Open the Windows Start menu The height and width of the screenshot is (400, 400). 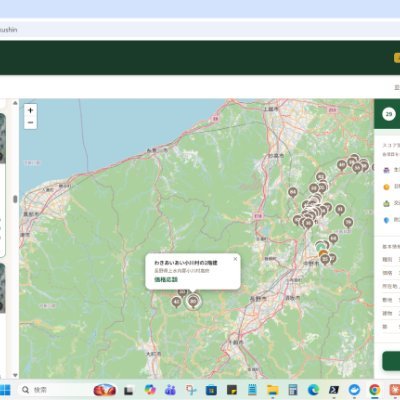tap(5, 390)
